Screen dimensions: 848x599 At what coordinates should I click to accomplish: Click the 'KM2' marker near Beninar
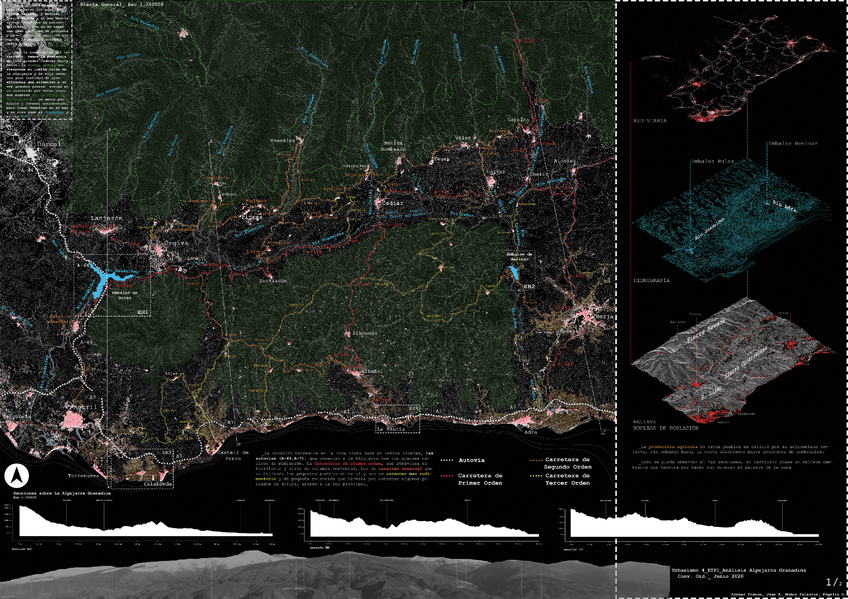pos(529,287)
